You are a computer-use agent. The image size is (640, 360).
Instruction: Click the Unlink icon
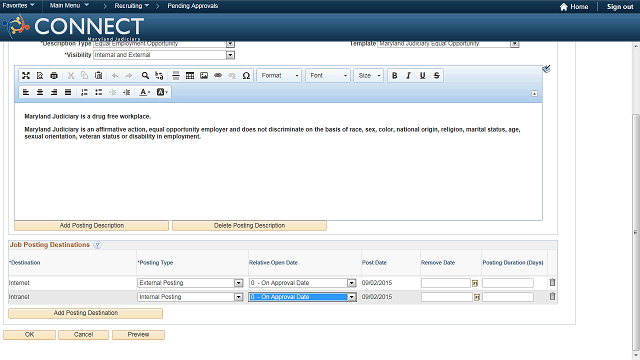click(232, 76)
